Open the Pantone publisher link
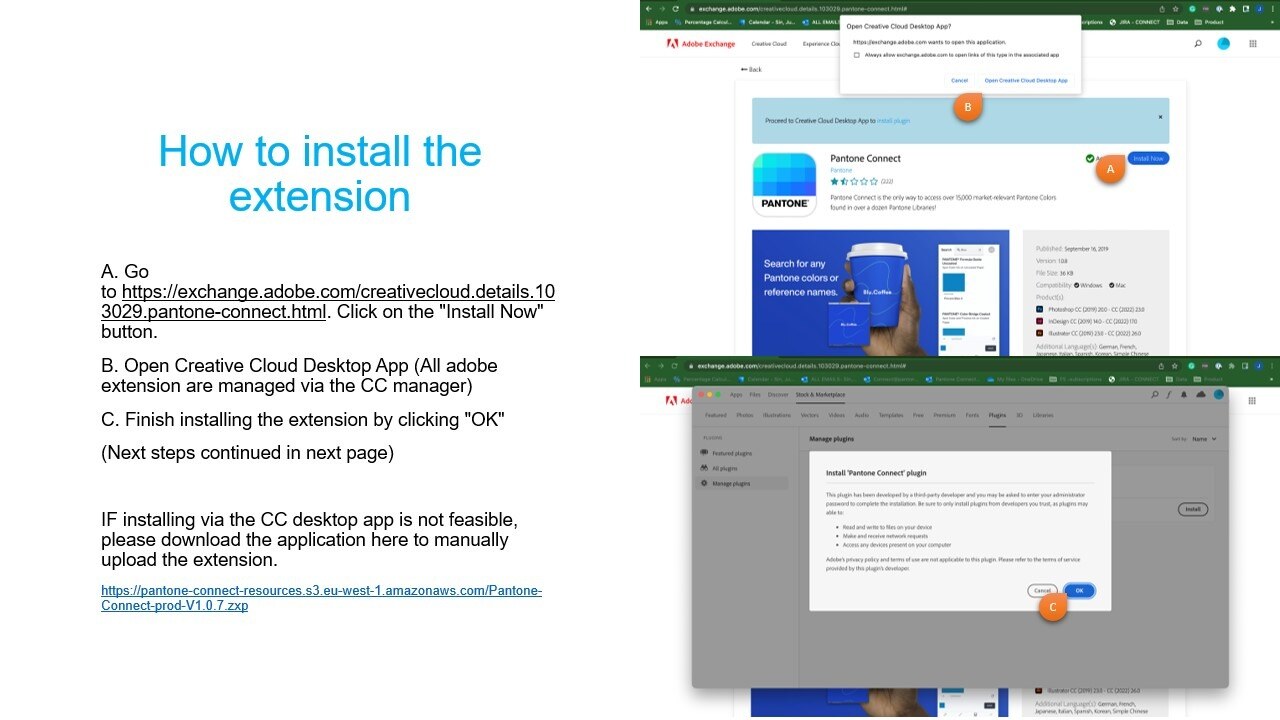 pos(841,170)
